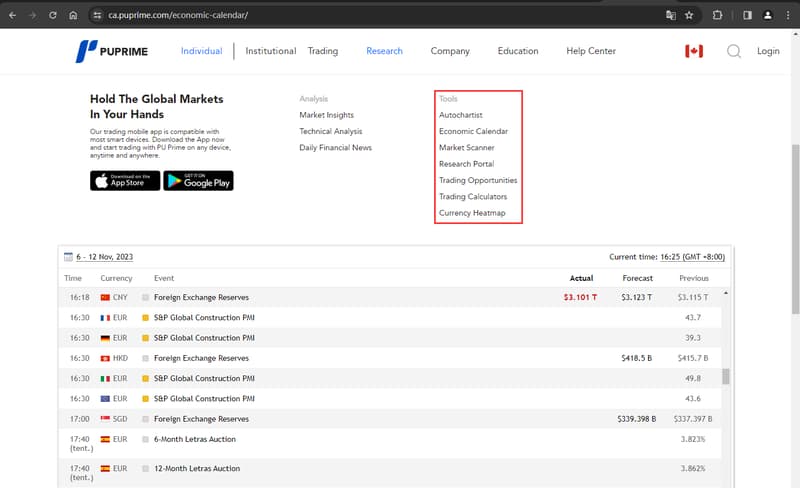Click the Previous column header

[x=693, y=278]
